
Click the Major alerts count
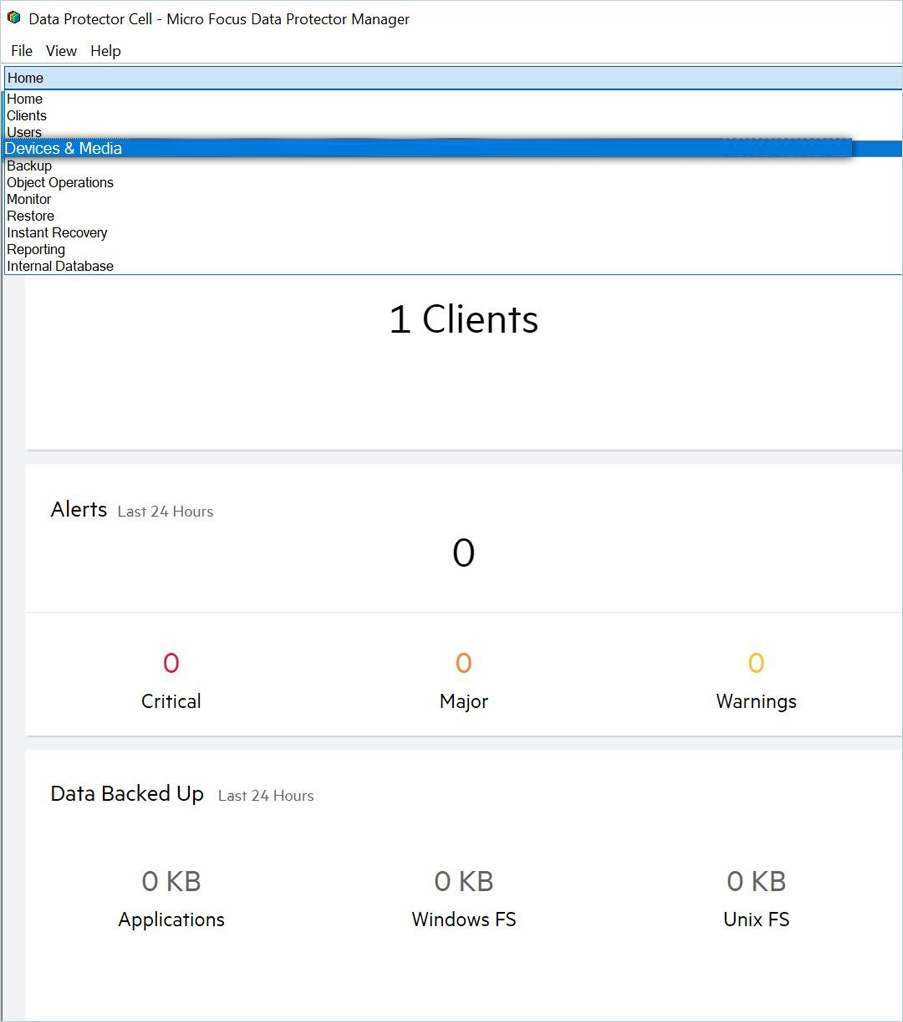pyautogui.click(x=463, y=663)
